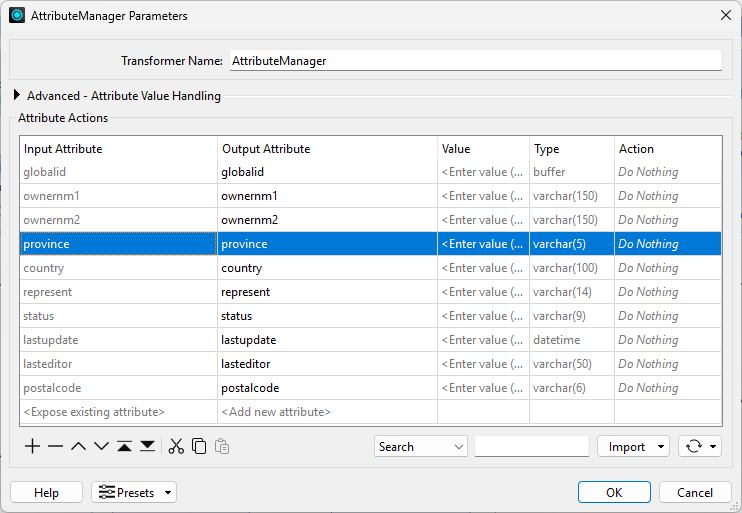Click the search text box beside Search
Viewport: 742px width, 513px height.
pos(531,447)
